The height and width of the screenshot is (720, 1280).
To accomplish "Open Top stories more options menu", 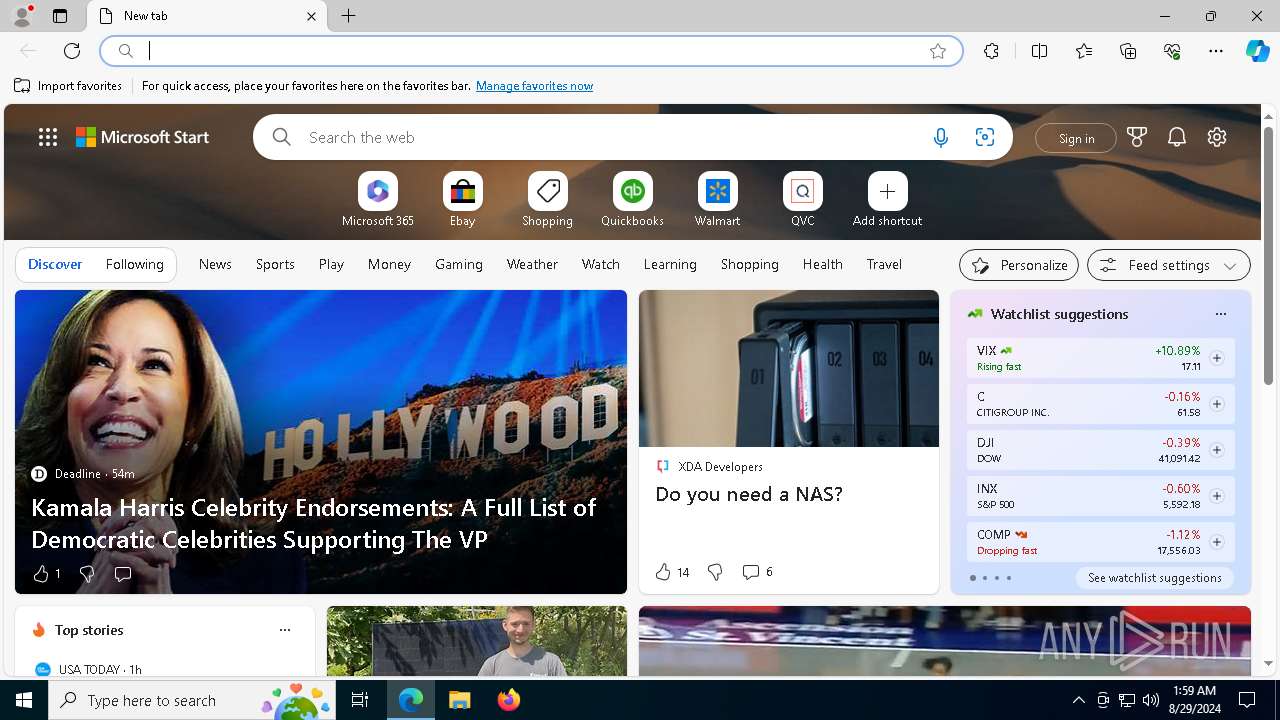I will click(x=285, y=630).
